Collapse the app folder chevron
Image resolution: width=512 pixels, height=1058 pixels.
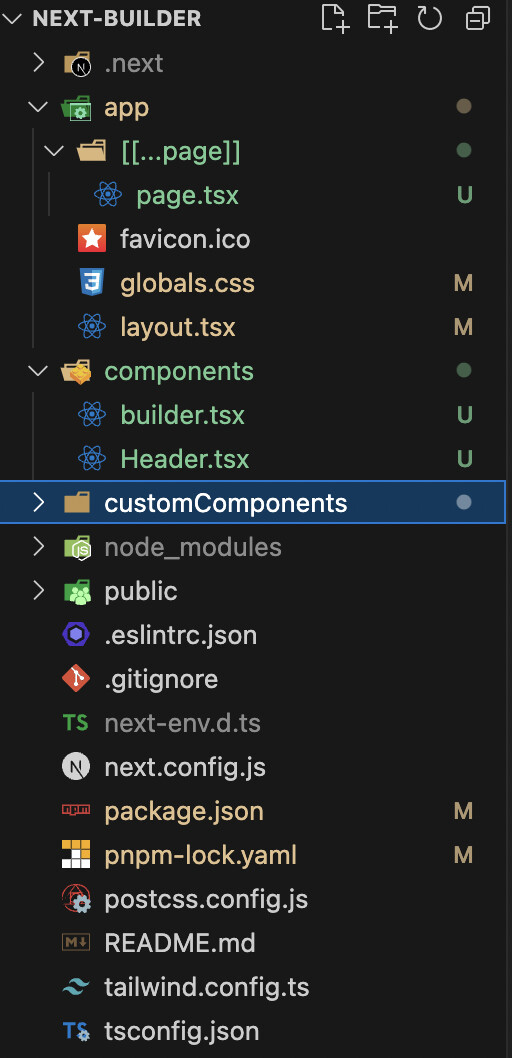pos(38,107)
